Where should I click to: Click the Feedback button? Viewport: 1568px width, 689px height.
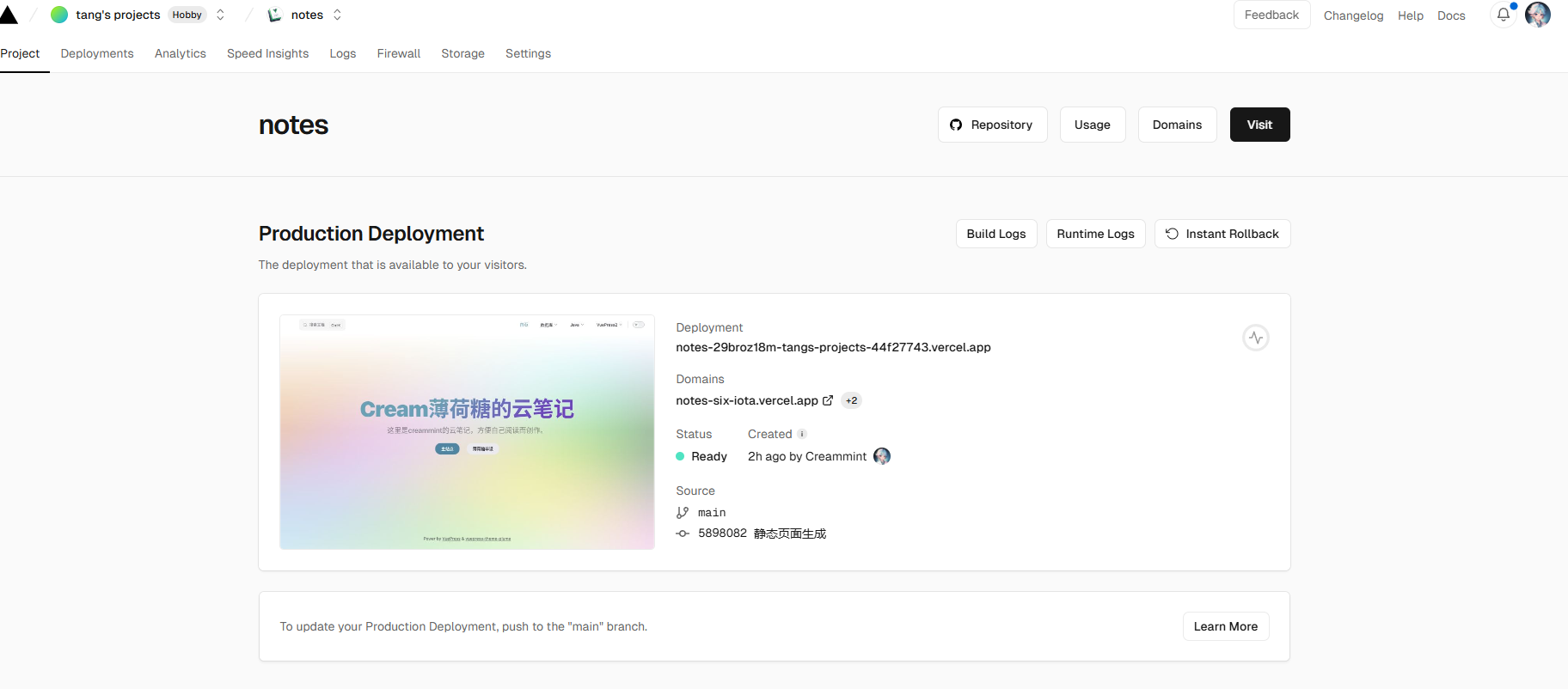coord(1271,15)
